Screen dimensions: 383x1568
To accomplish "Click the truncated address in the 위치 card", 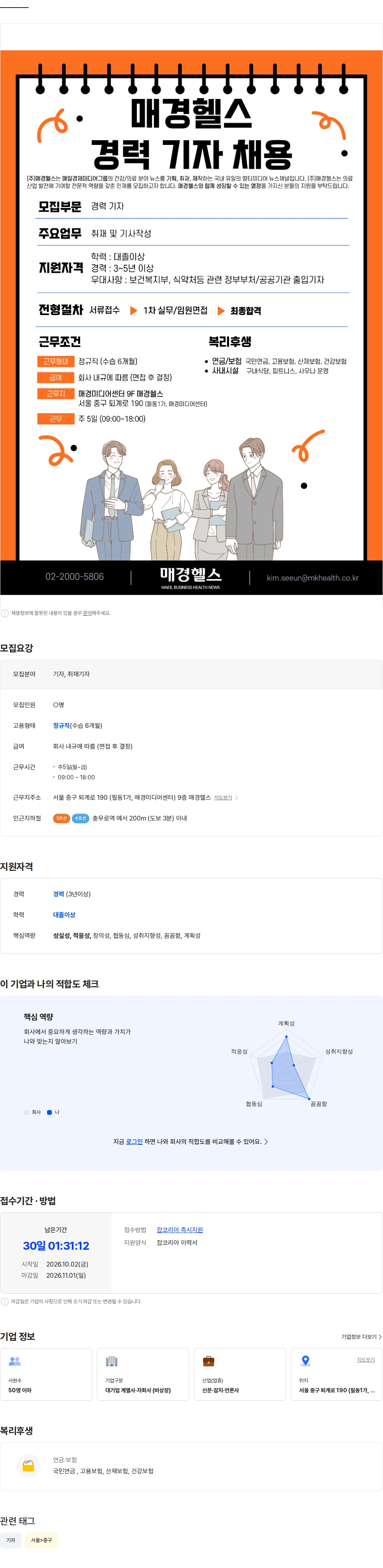I will tap(337, 1390).
